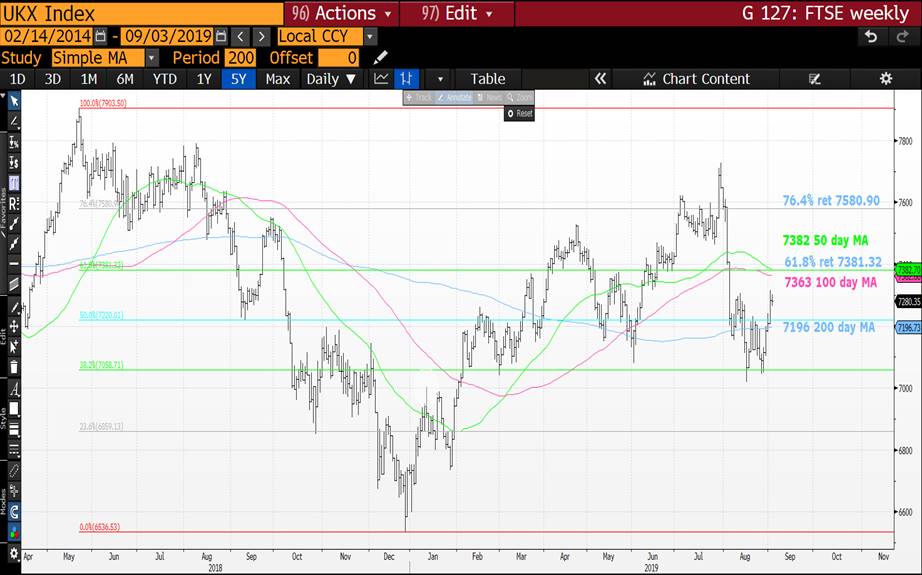Select the YTD range tab
The image size is (922, 575).
165,79
